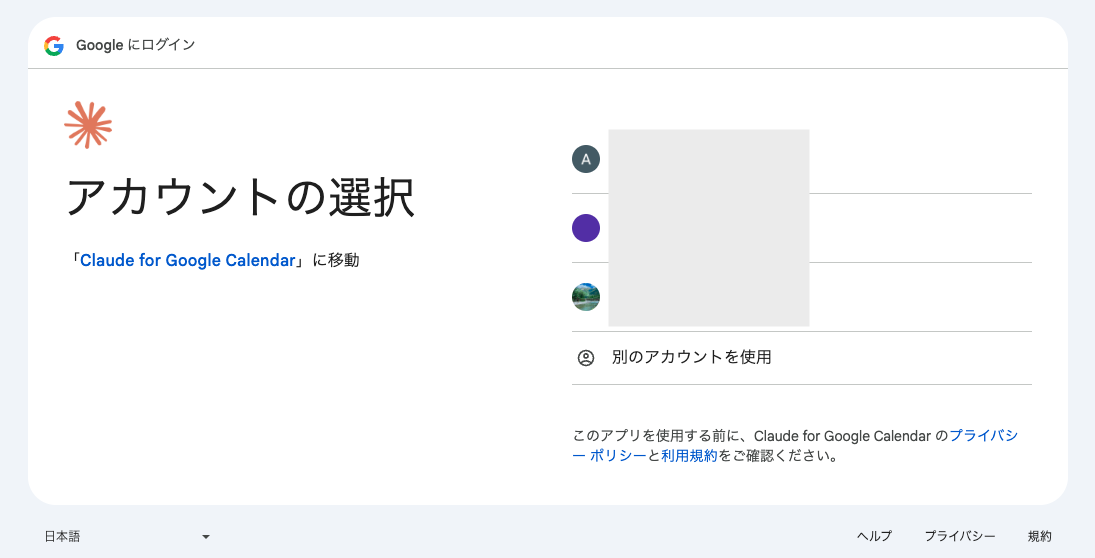Open ヘルプ in the footer
The height and width of the screenshot is (558, 1095).
[874, 536]
